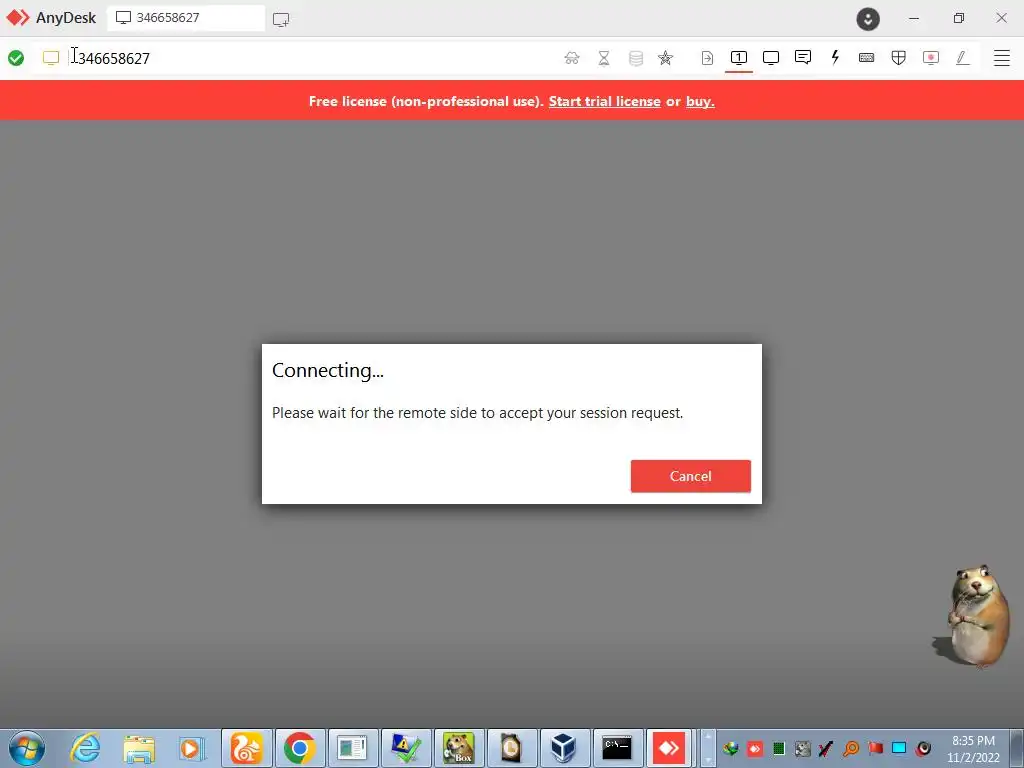The image size is (1024, 768).
Task: Open VirtualBox cube taskbar icon
Action: click(563, 748)
